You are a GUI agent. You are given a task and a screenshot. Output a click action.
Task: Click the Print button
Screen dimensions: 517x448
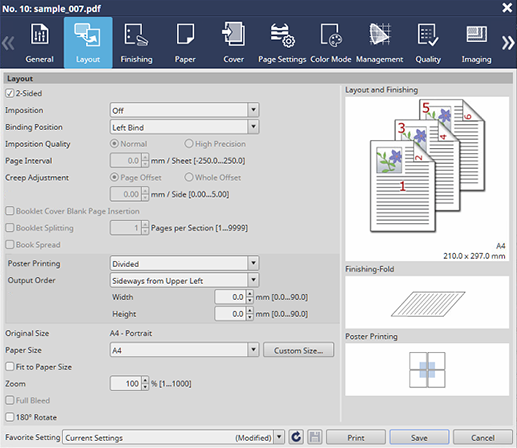click(356, 437)
